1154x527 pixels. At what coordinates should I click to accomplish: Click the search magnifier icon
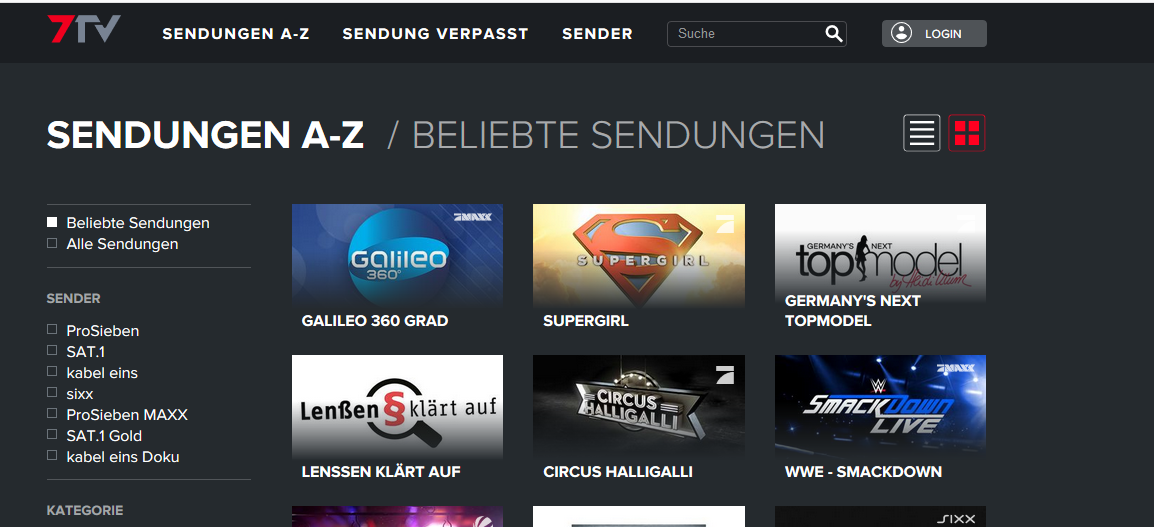click(x=833, y=34)
